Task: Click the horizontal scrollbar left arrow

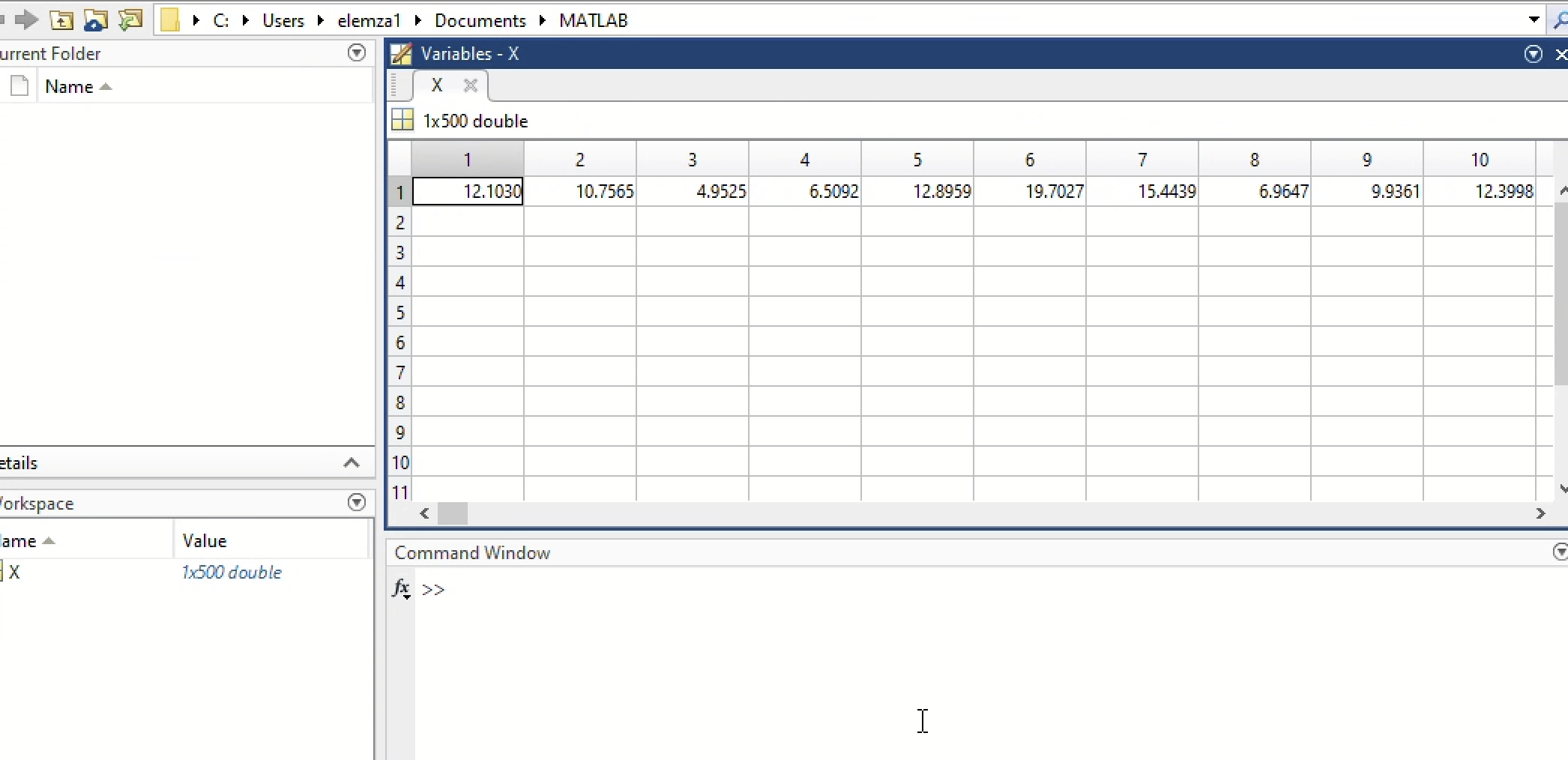Action: pyautogui.click(x=425, y=513)
